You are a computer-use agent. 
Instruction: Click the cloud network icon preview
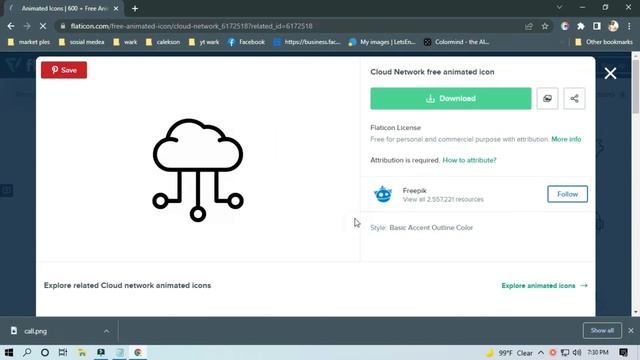pos(198,170)
